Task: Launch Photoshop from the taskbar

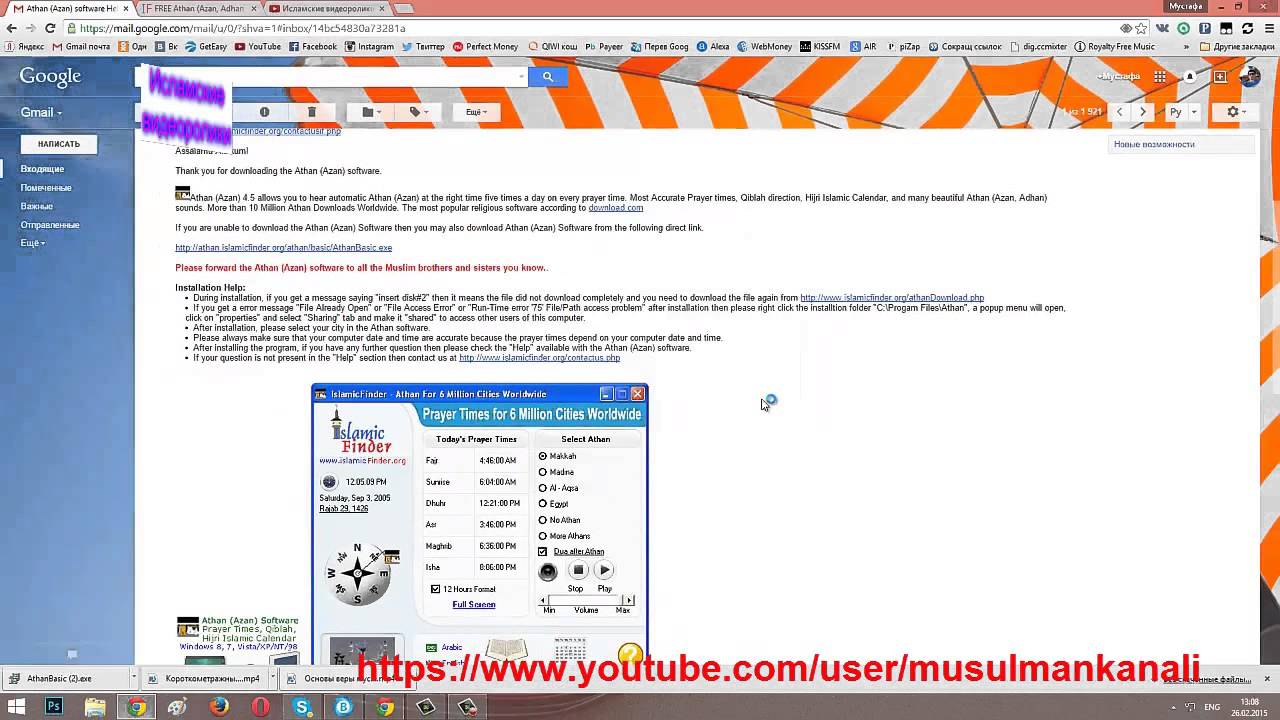Action: 54,707
